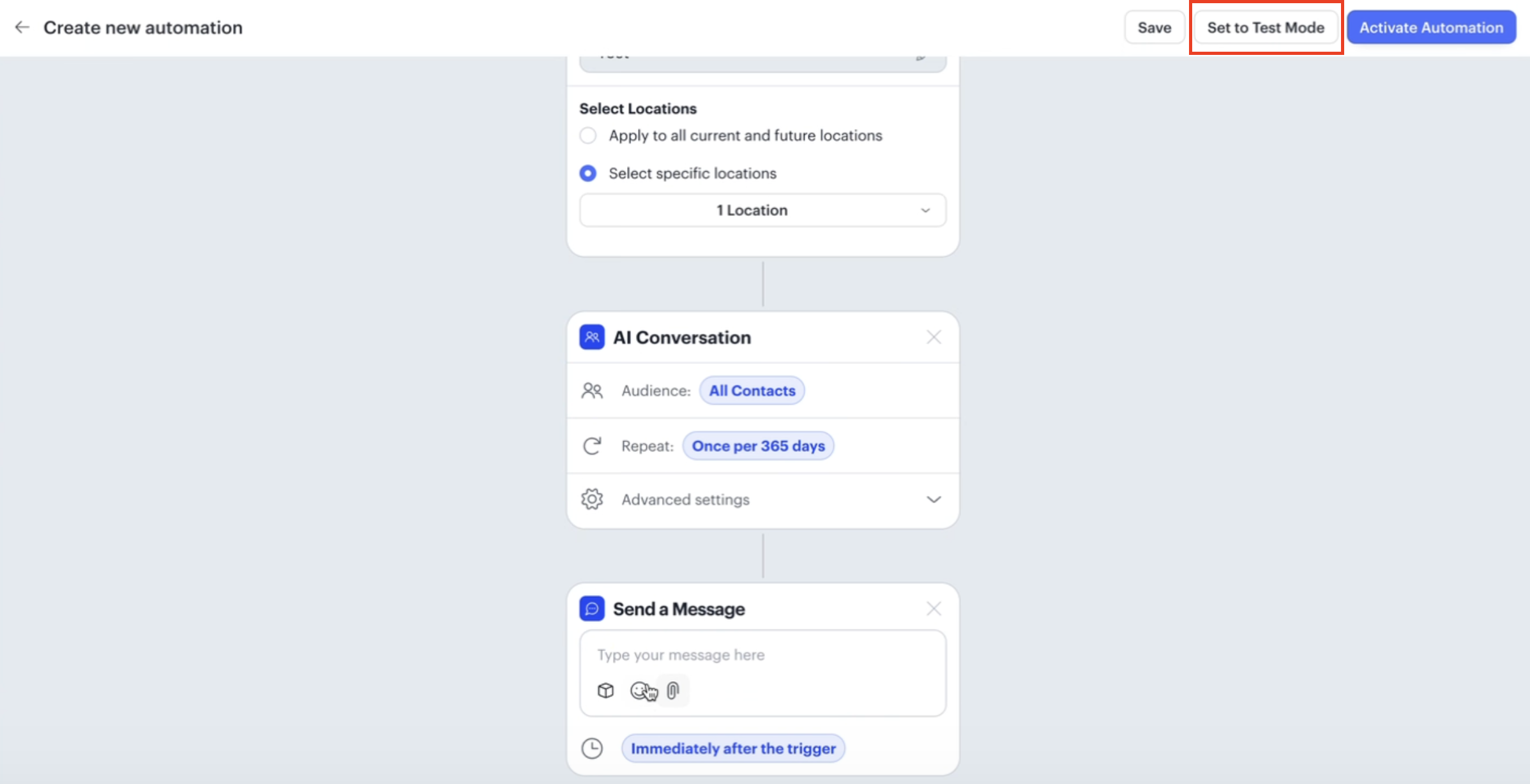Click the clock icon for message timing

point(592,748)
